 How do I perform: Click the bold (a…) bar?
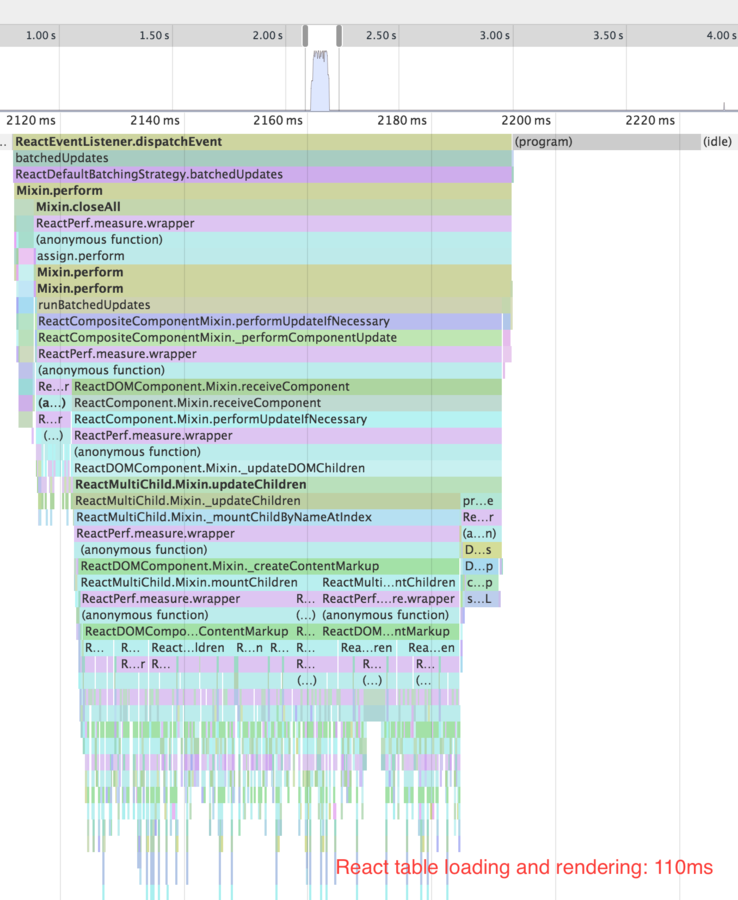pos(52,403)
